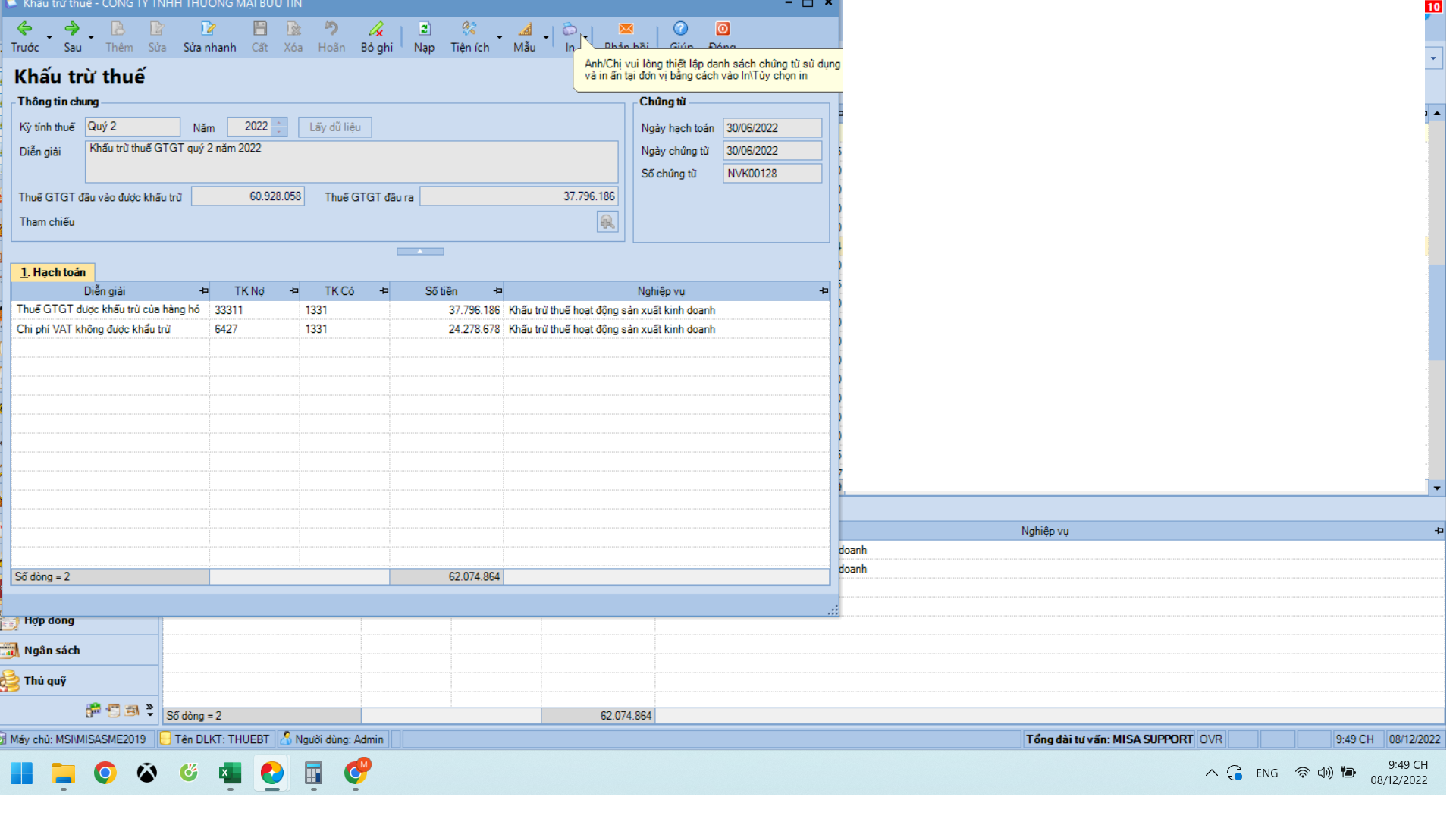Click the Bỏ ghi unpost icon

(x=376, y=29)
